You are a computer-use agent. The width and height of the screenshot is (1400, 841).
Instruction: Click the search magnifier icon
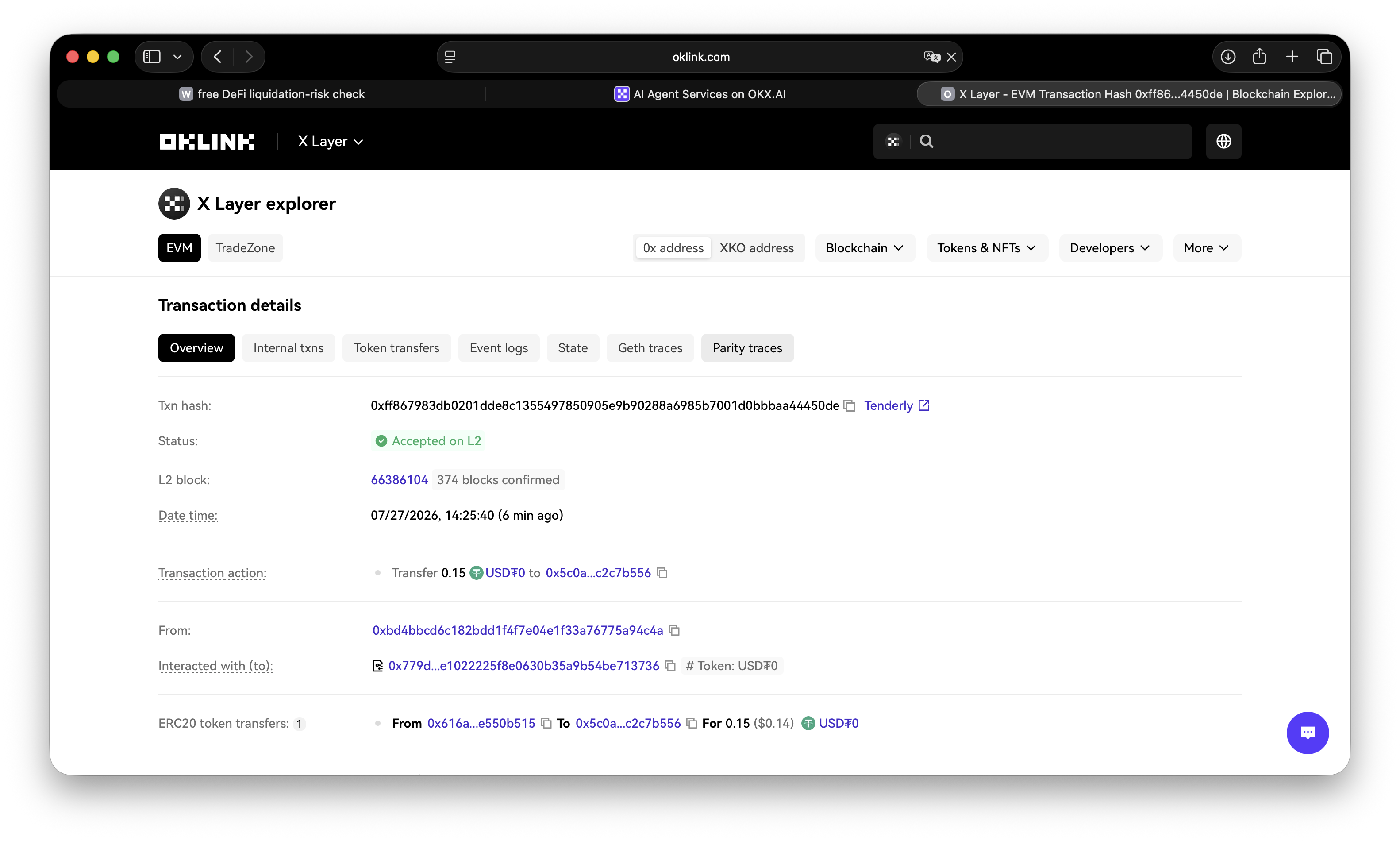(927, 142)
